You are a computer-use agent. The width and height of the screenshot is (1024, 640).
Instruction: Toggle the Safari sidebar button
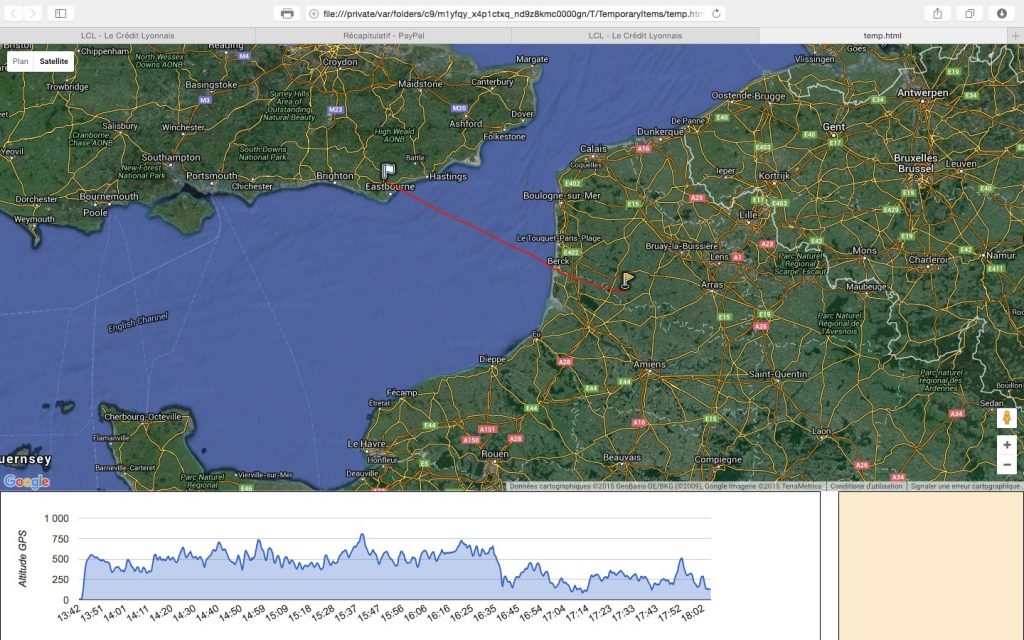(x=60, y=13)
